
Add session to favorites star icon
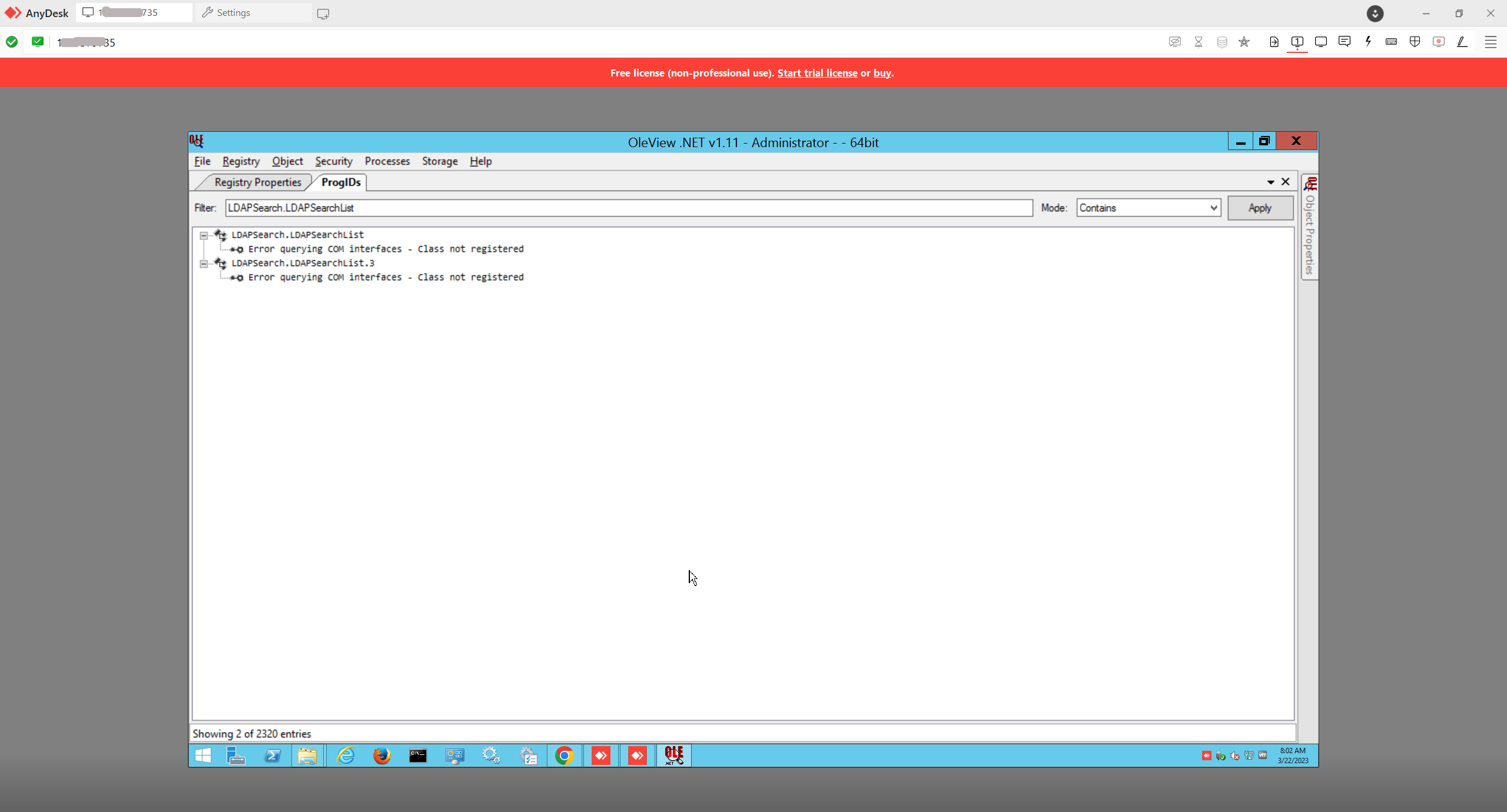[1244, 42]
